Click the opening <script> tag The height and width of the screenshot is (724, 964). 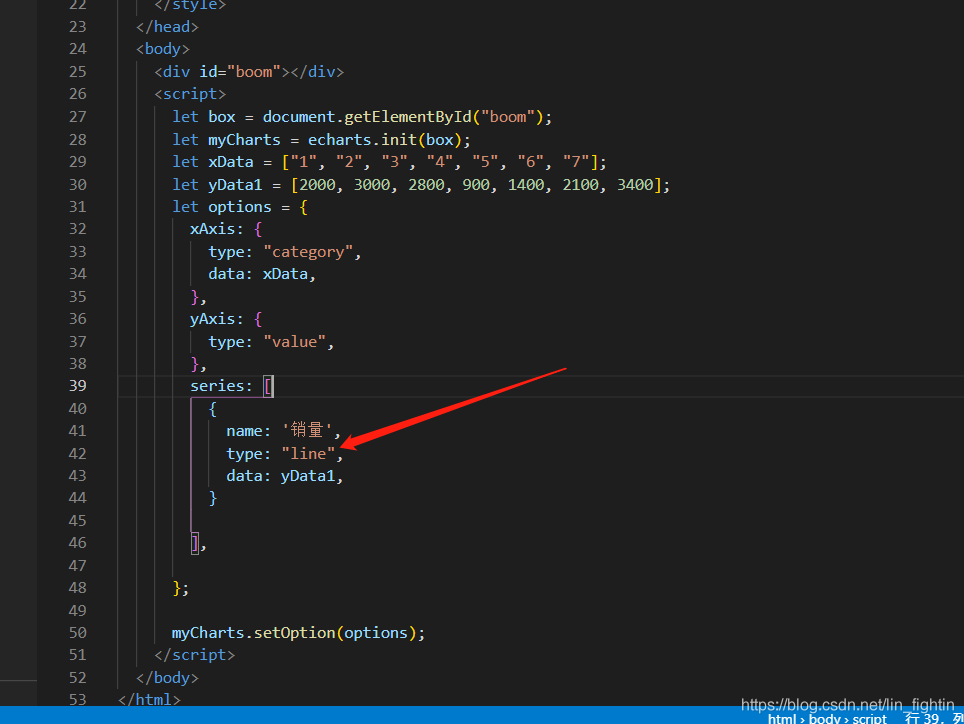click(190, 94)
